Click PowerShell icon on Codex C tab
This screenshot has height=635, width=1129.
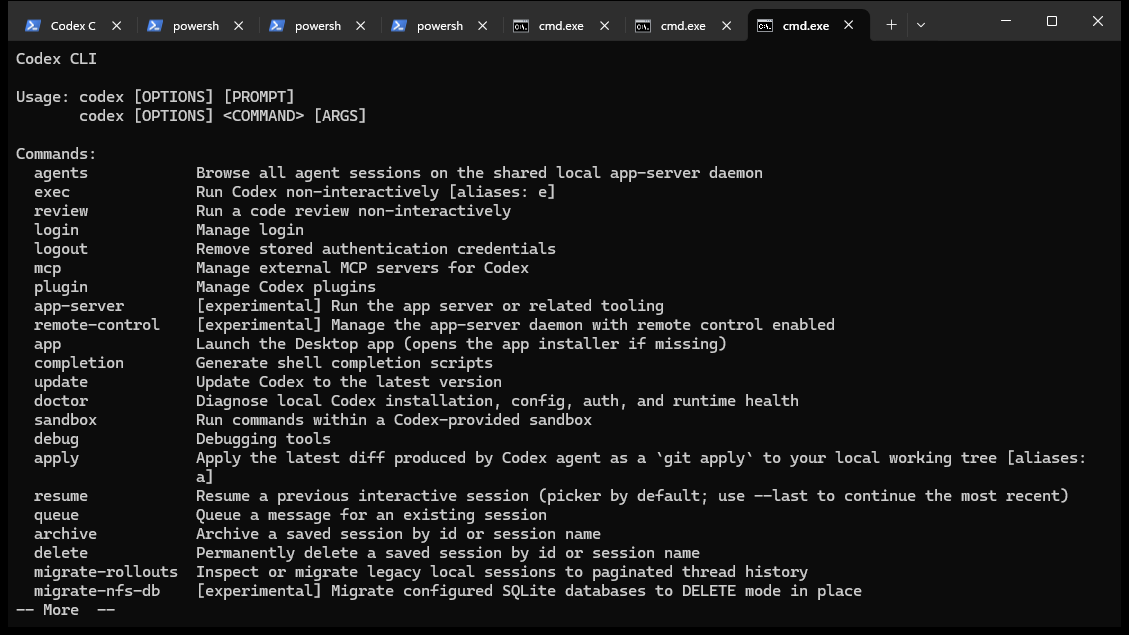32,25
